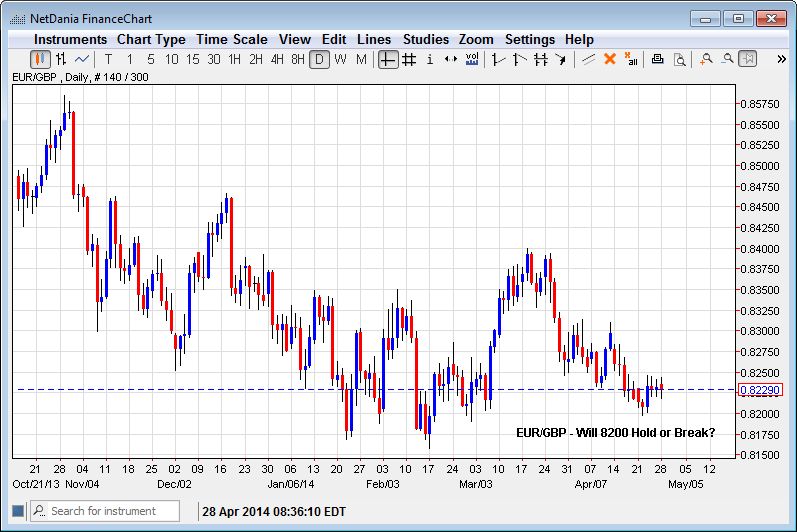Toggle the chart grid icon
Screen dimensions: 797x532
pos(409,59)
